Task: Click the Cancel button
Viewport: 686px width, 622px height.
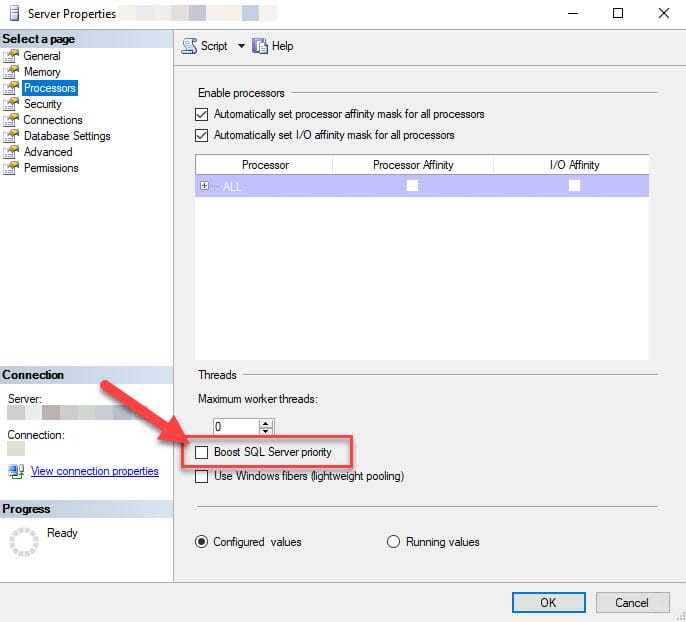Action: click(632, 603)
